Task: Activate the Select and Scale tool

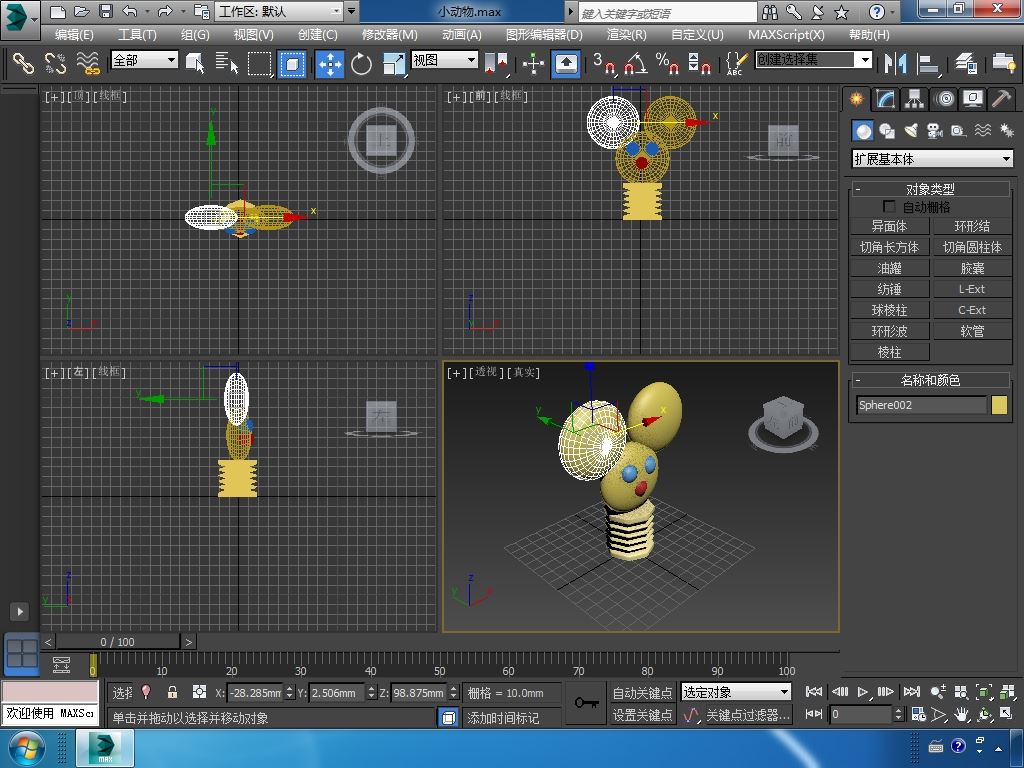Action: tap(394, 63)
